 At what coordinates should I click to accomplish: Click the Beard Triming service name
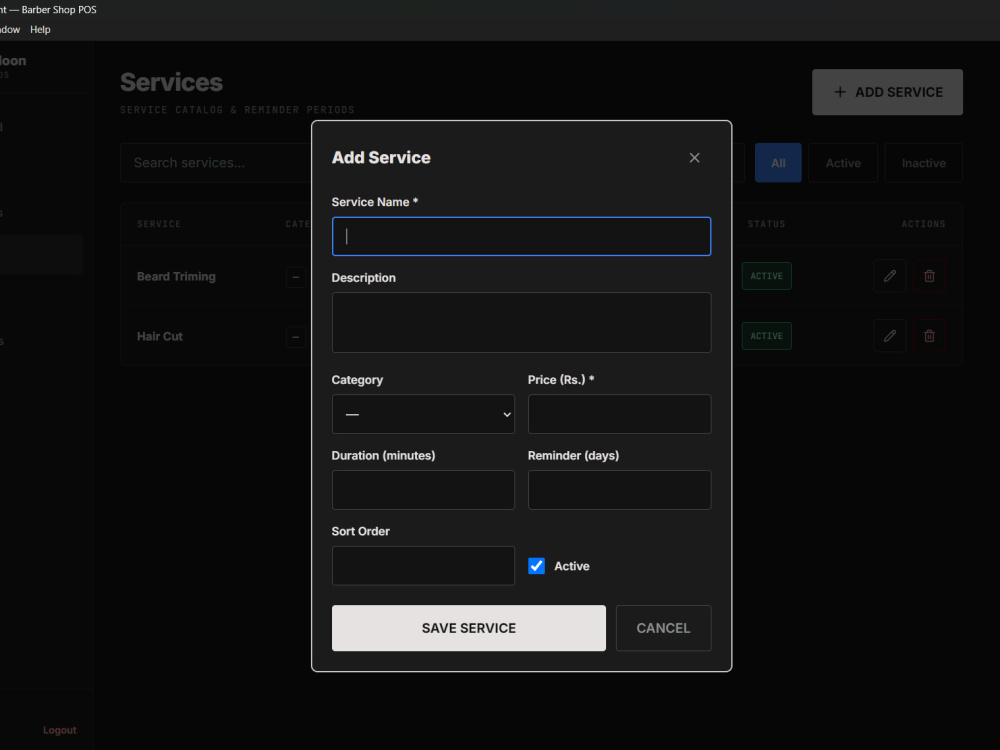coord(176,276)
